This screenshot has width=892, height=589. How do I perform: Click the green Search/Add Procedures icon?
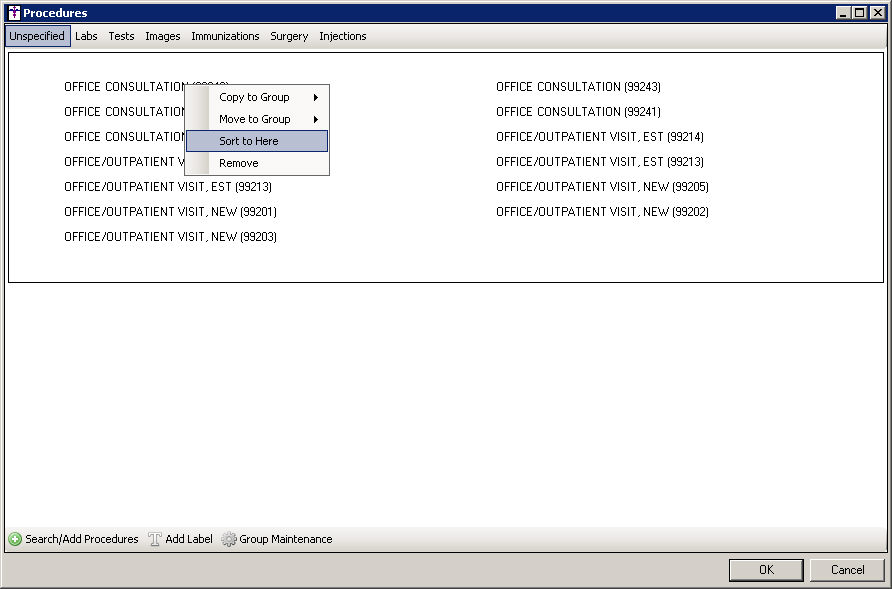pos(15,539)
